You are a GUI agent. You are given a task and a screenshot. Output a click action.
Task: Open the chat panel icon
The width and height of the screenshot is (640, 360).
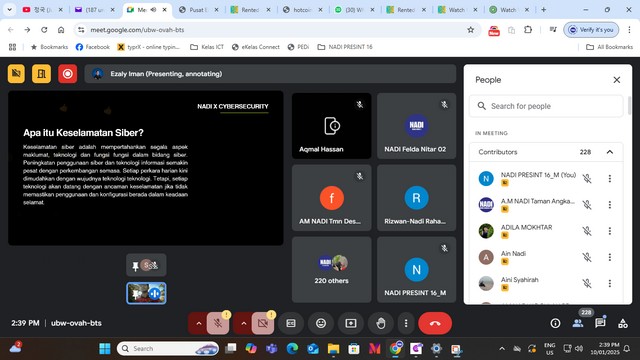pyautogui.click(x=600, y=323)
